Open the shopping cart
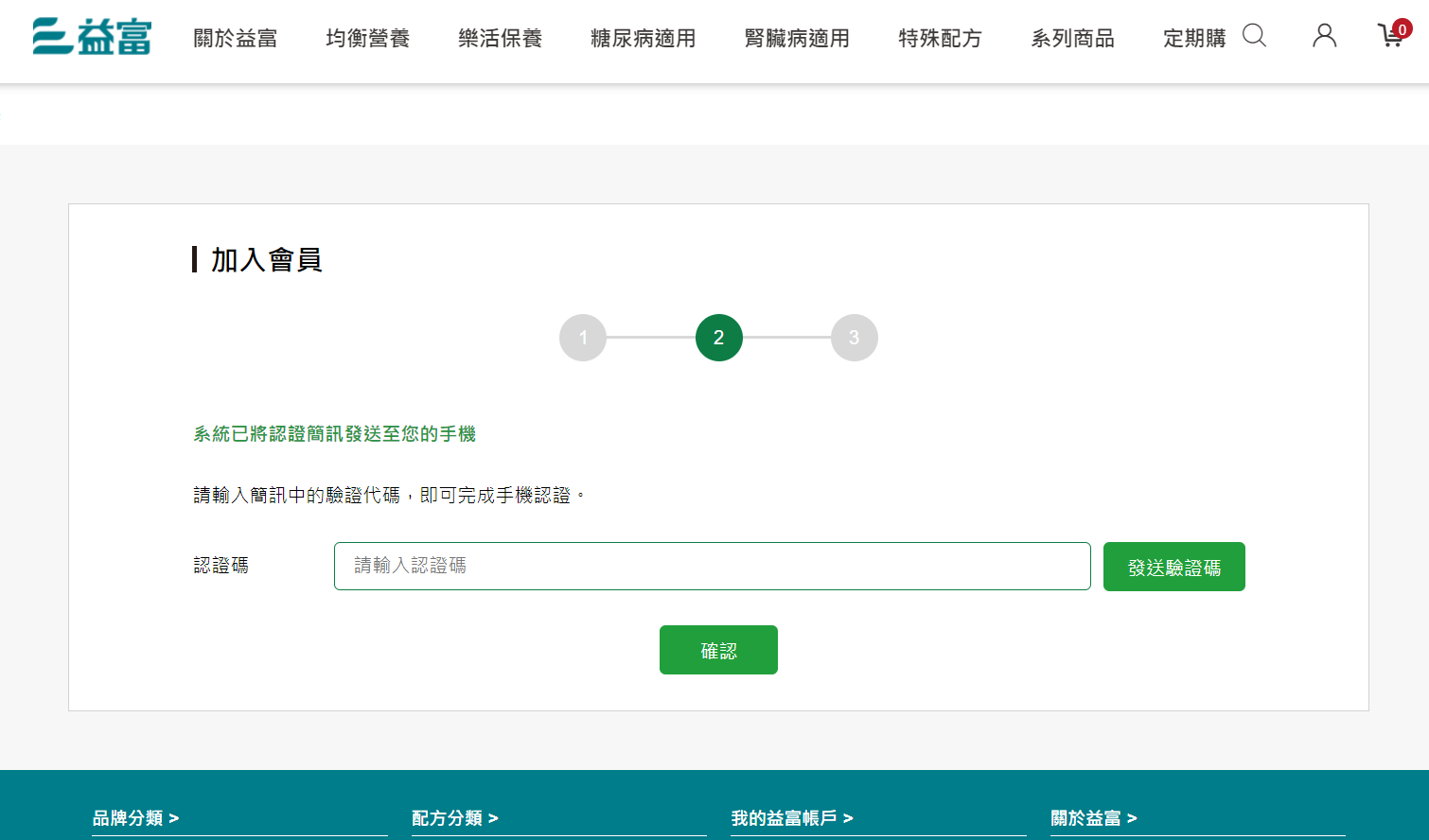 pyautogui.click(x=1390, y=36)
